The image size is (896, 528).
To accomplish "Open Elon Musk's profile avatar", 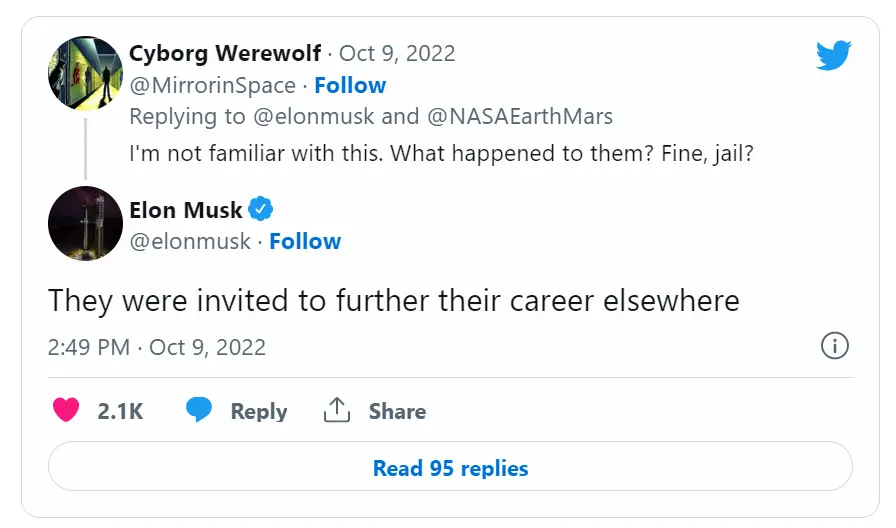I will tap(85, 223).
